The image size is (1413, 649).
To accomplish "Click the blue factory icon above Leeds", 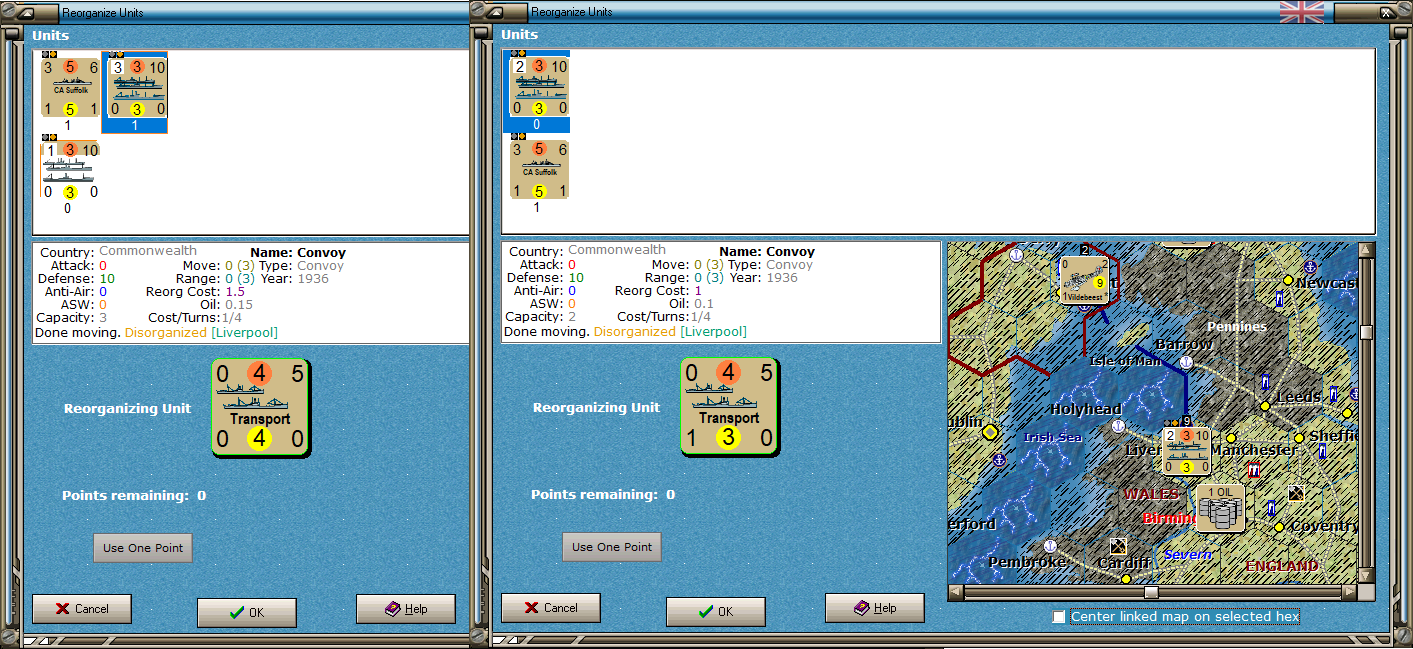I will 1265,381.
